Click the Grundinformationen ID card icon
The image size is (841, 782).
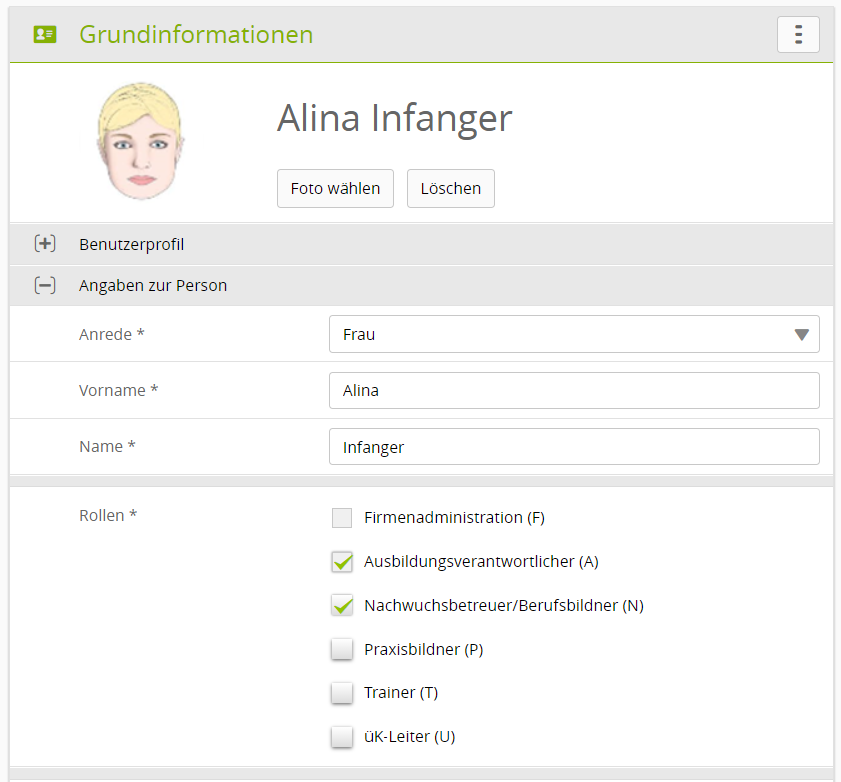point(45,35)
